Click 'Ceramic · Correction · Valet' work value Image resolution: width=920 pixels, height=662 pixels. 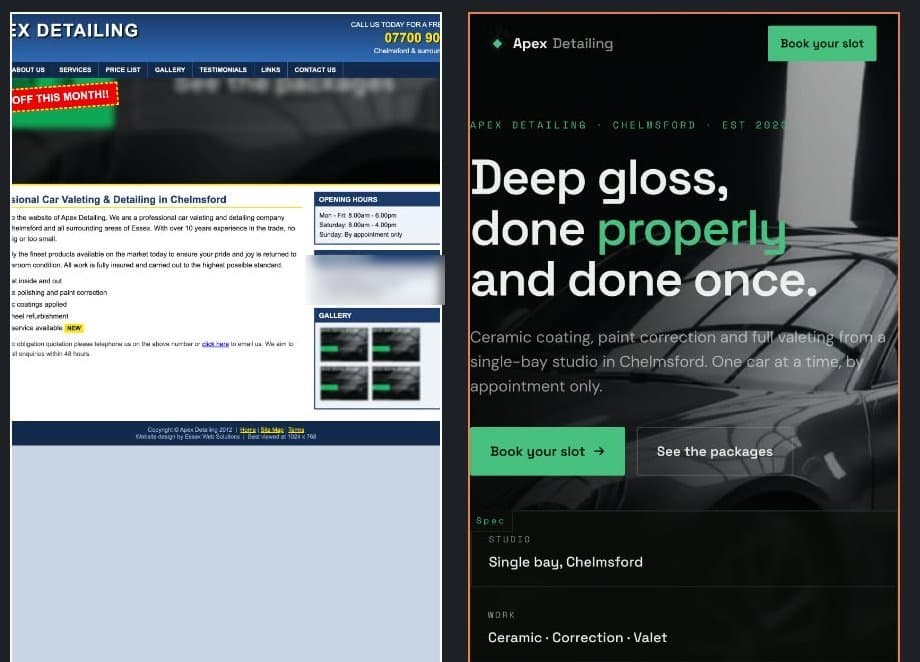[577, 637]
